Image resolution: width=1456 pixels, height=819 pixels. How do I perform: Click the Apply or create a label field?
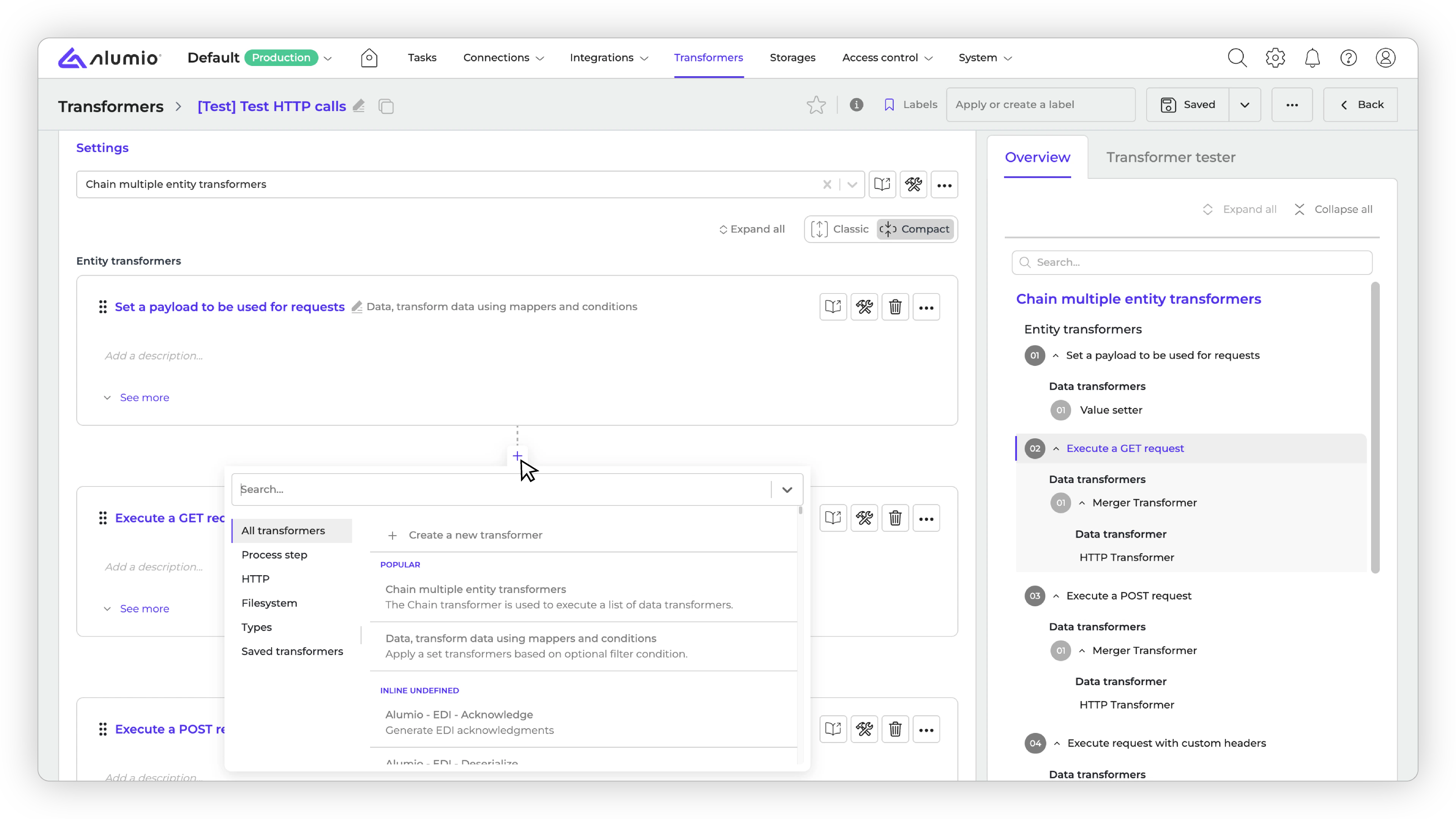pyautogui.click(x=1040, y=105)
